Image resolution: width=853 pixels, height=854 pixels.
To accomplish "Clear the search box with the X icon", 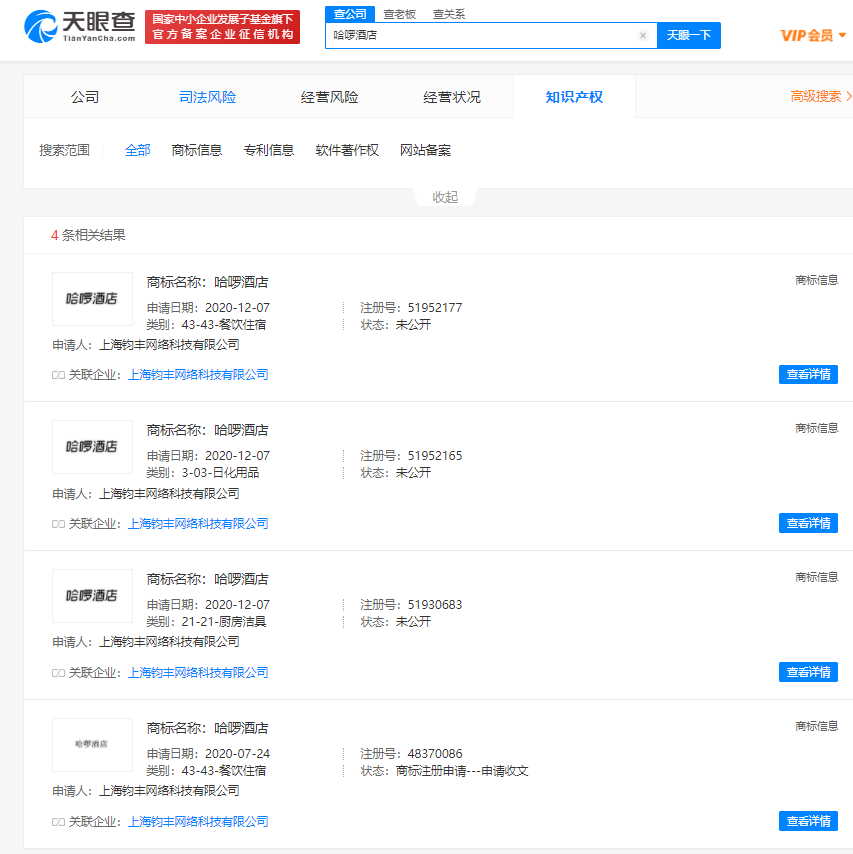I will point(643,35).
